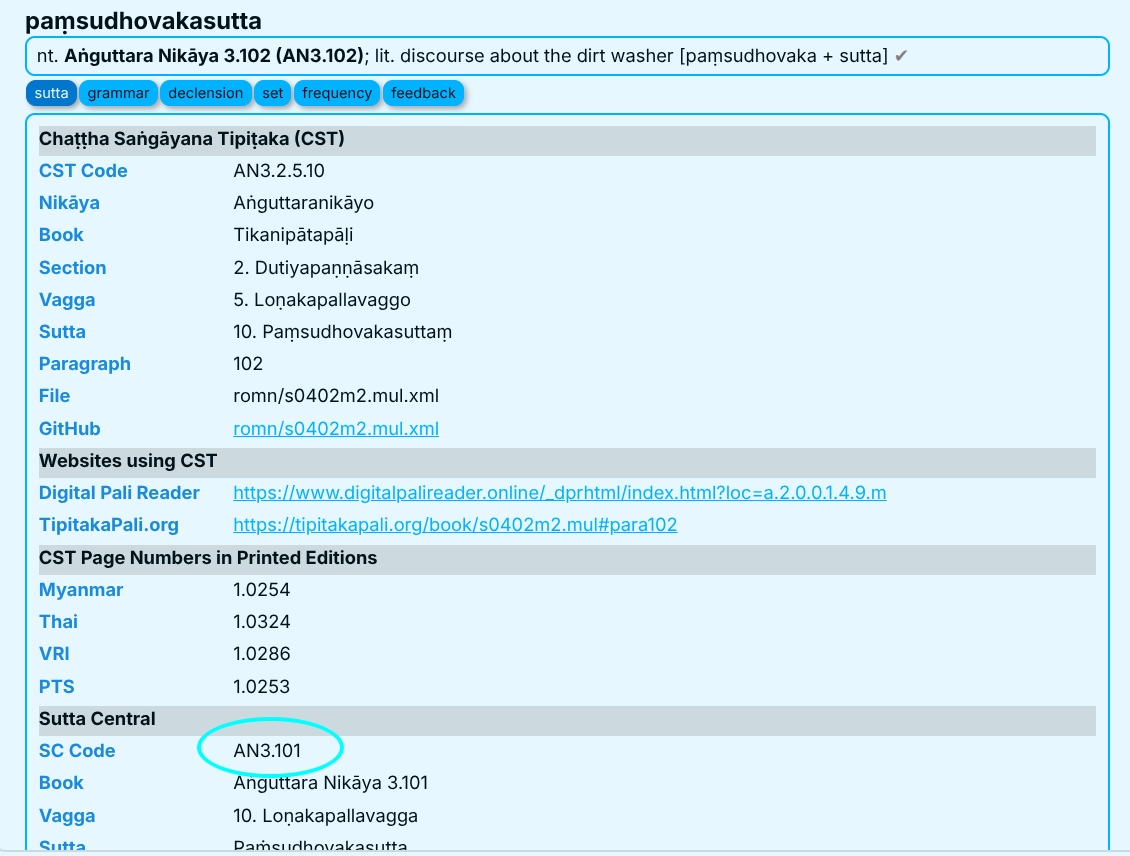Click the headword title paṃsudhovakasutta
The width and height of the screenshot is (1130, 856).
point(143,20)
